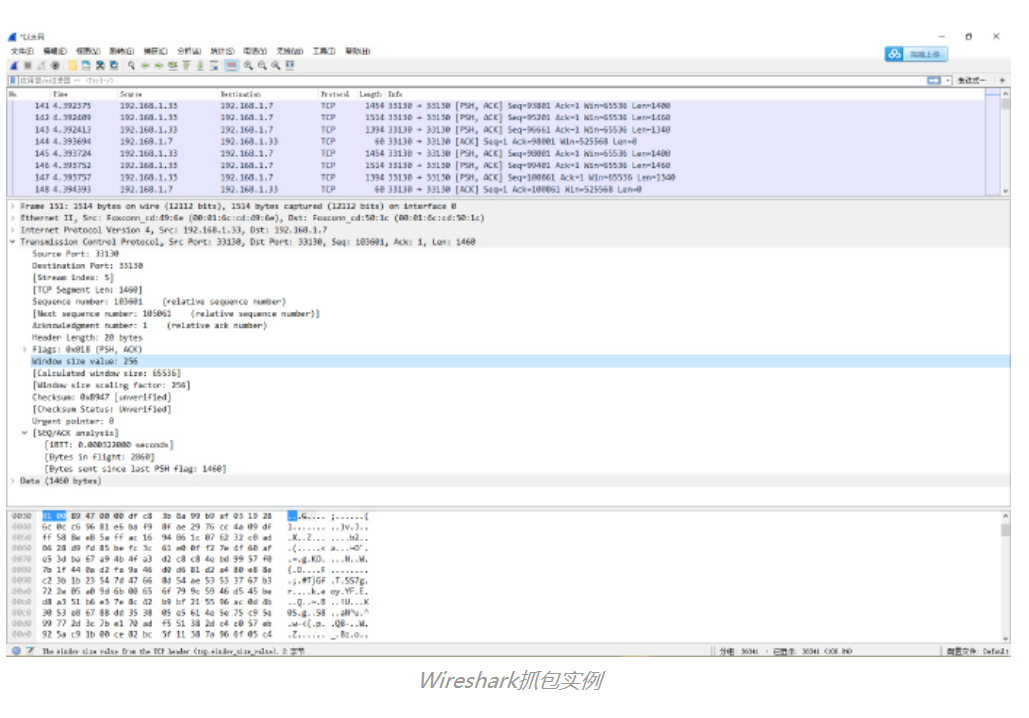The image size is (1029, 718).
Task: Open the View (V) menu
Action: 88,51
